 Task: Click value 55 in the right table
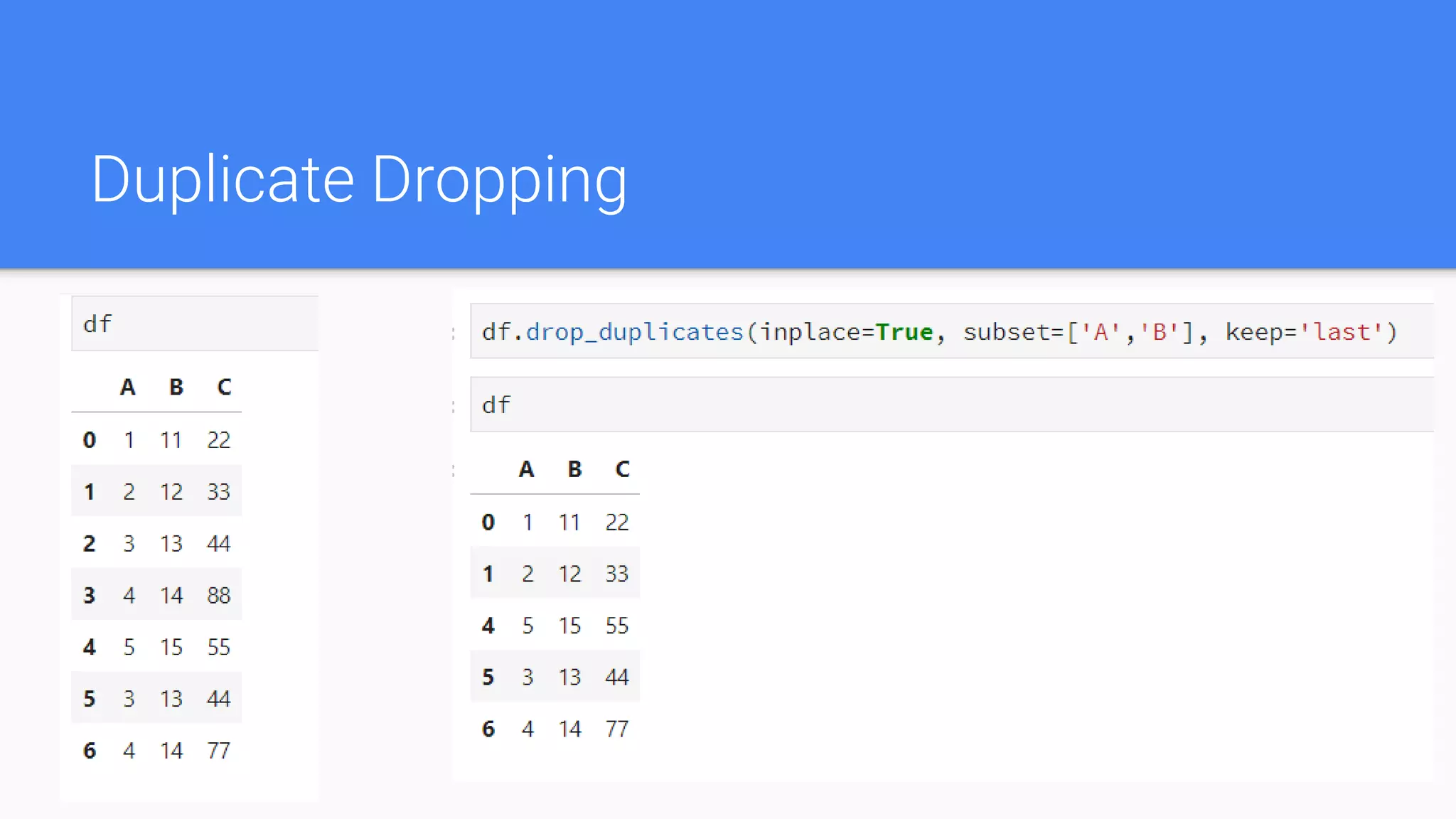point(617,626)
